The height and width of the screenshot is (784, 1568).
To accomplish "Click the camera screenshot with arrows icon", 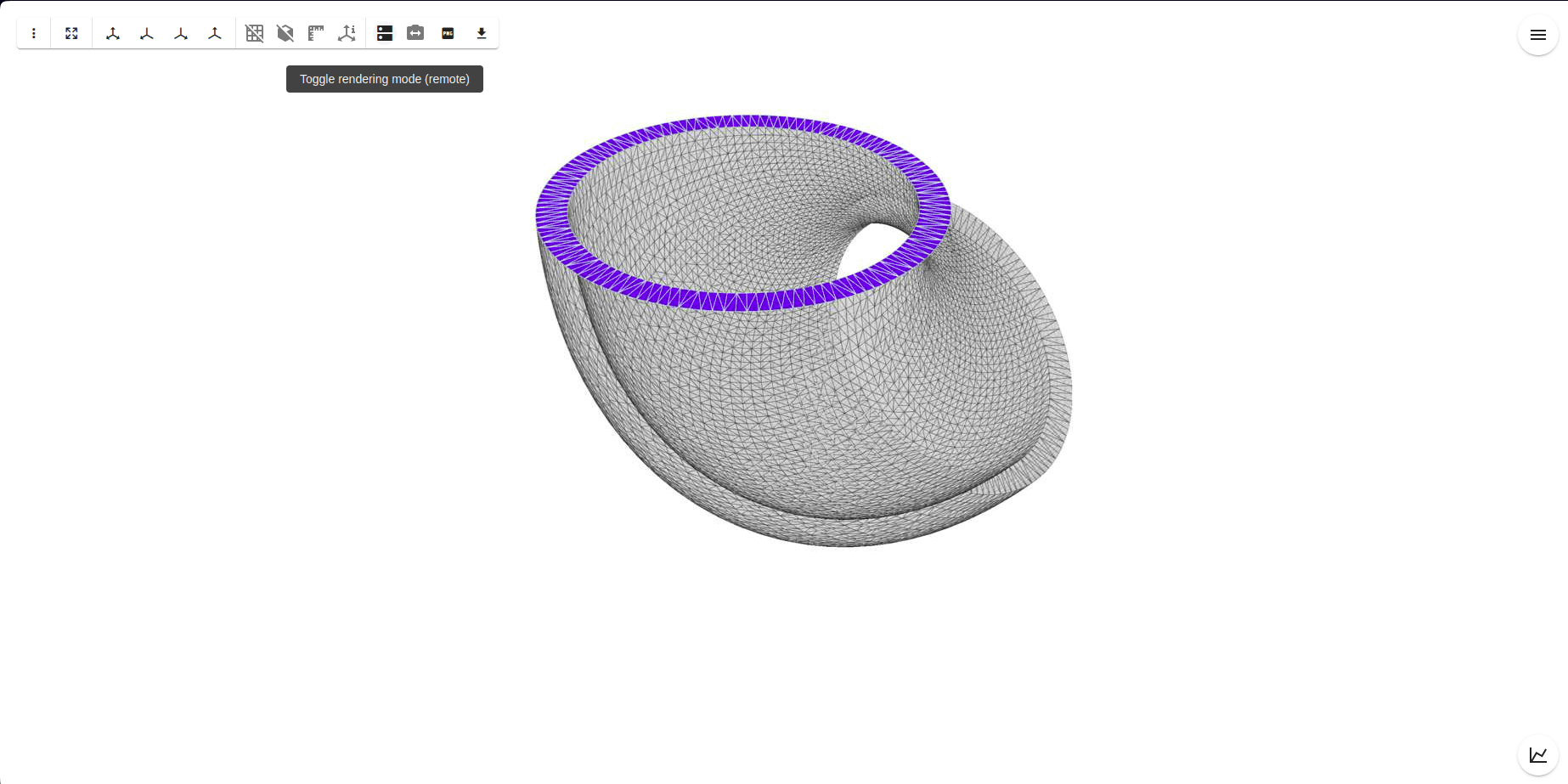I will pyautogui.click(x=415, y=33).
